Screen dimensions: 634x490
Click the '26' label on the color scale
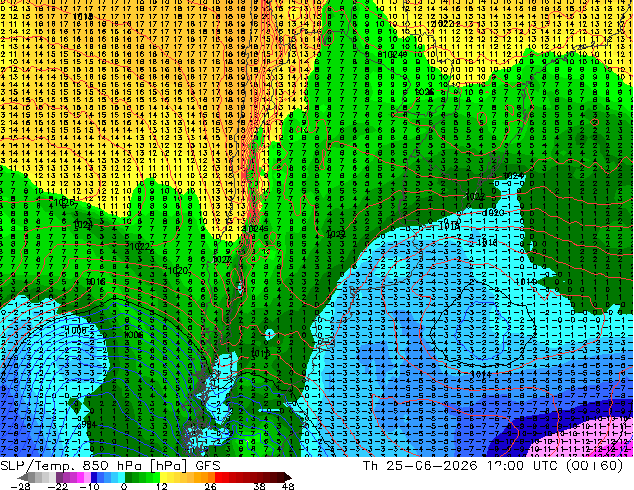coord(210,486)
